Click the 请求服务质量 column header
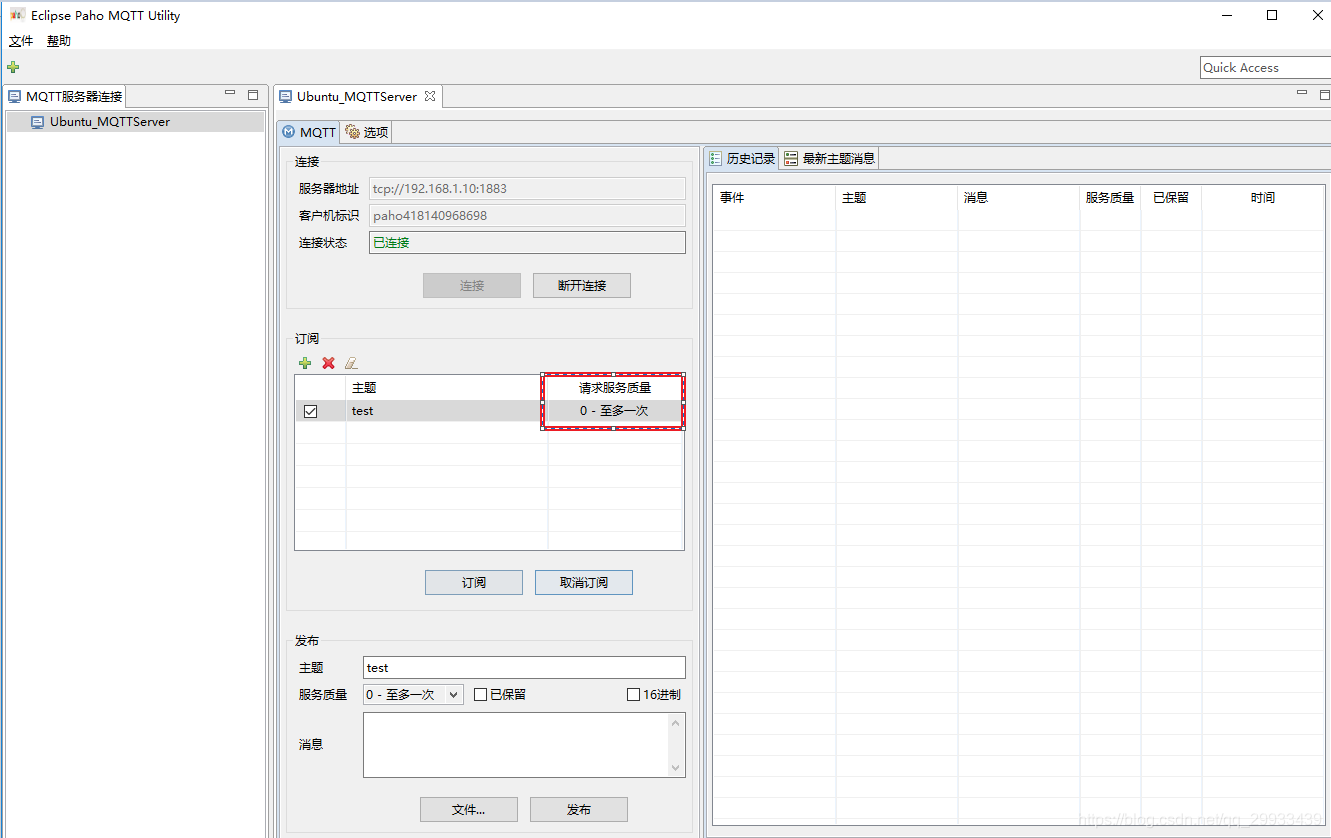 pos(615,388)
